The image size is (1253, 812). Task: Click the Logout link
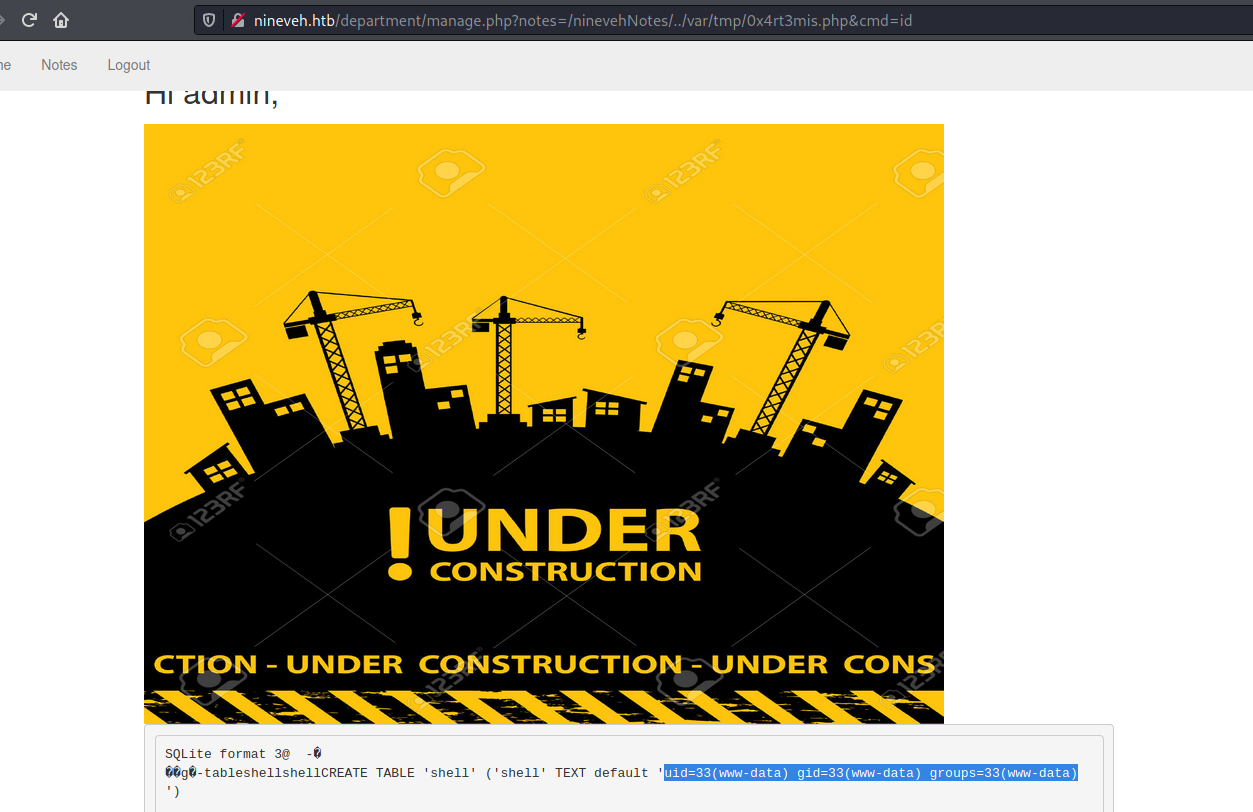click(x=129, y=65)
